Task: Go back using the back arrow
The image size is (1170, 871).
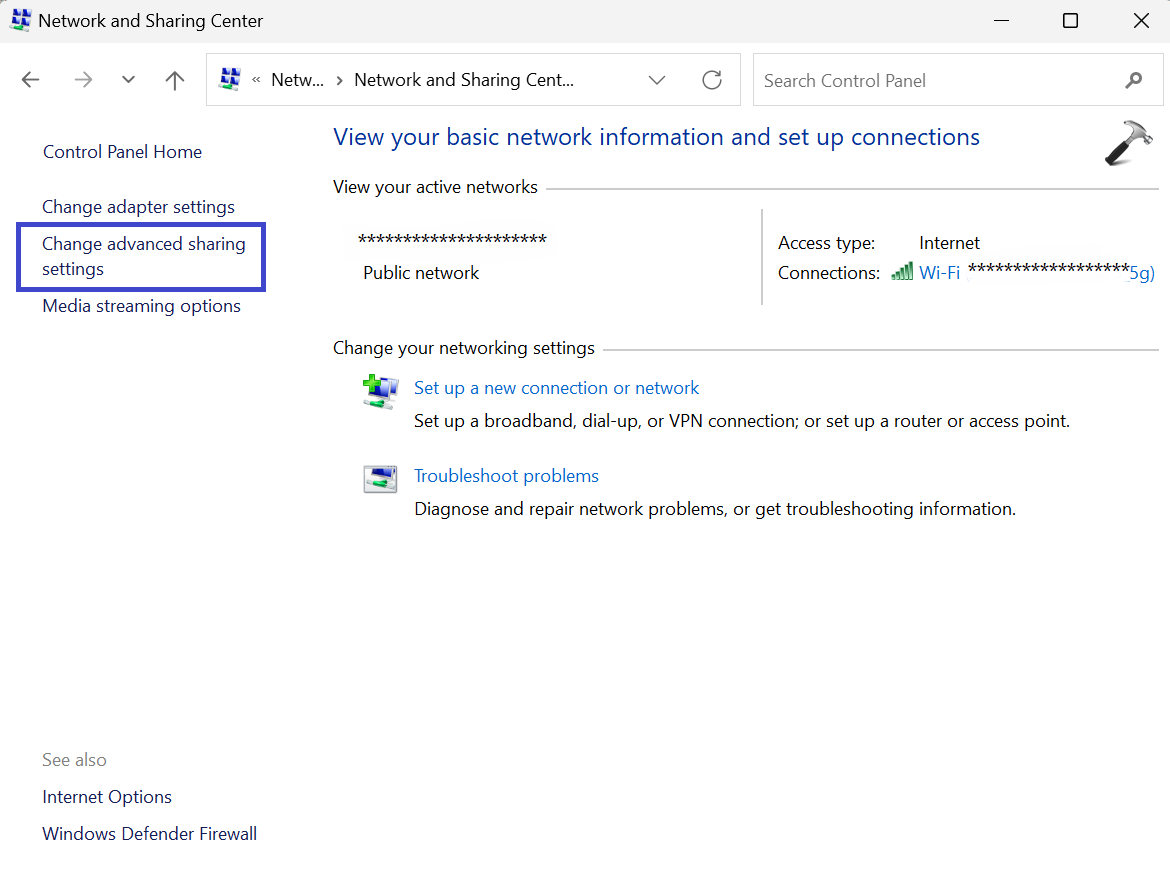Action: 31,80
